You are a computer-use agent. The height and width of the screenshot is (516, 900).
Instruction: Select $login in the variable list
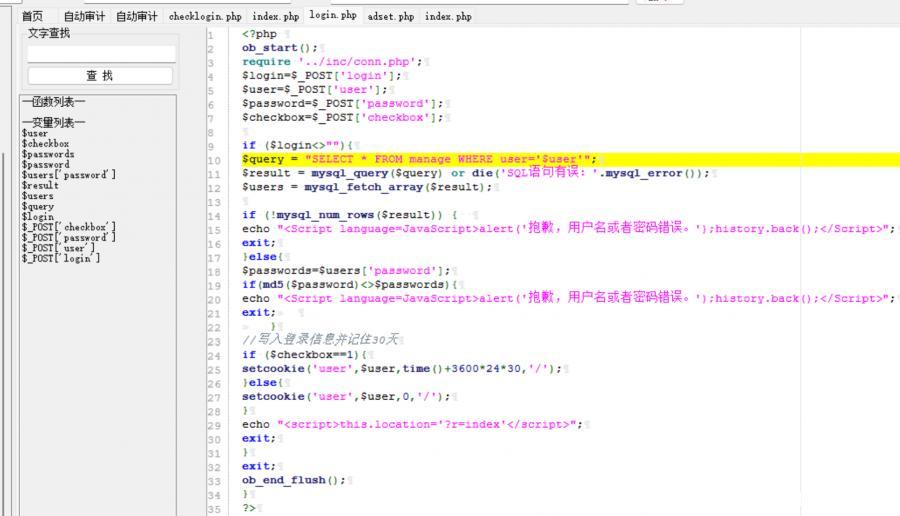click(38, 216)
